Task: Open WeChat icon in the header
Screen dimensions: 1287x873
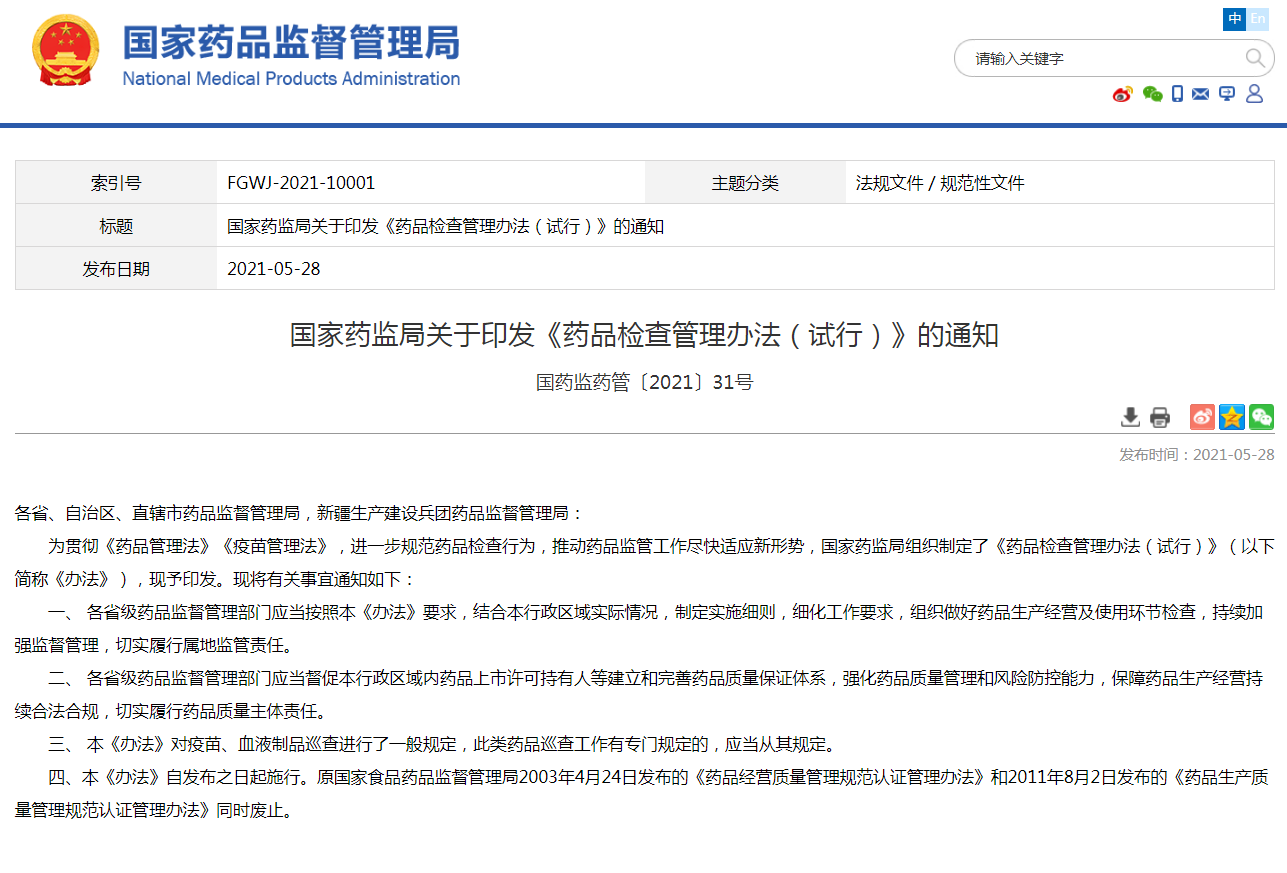Action: click(x=1152, y=94)
